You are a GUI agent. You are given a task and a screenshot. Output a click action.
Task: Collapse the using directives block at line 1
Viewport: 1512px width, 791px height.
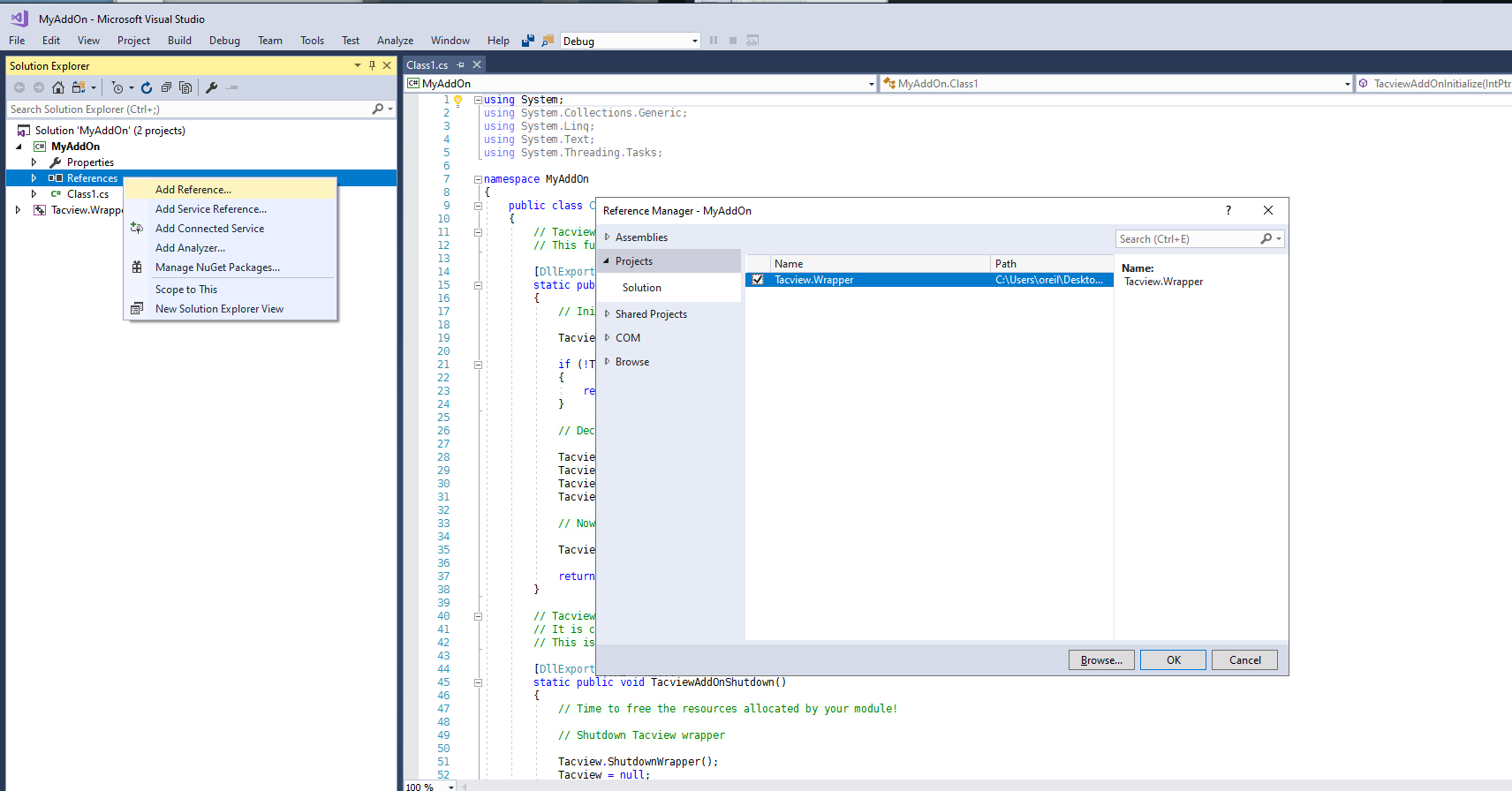pos(478,100)
